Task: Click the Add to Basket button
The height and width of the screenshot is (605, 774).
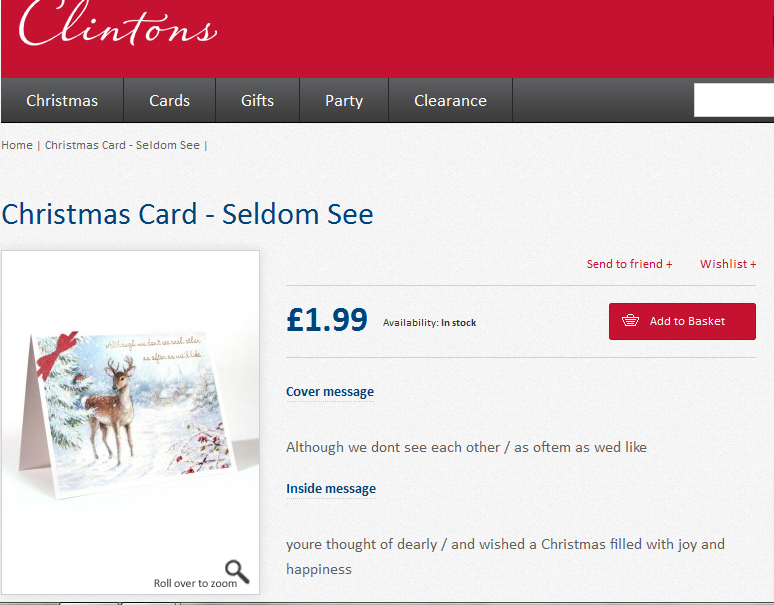Action: pyautogui.click(x=682, y=321)
